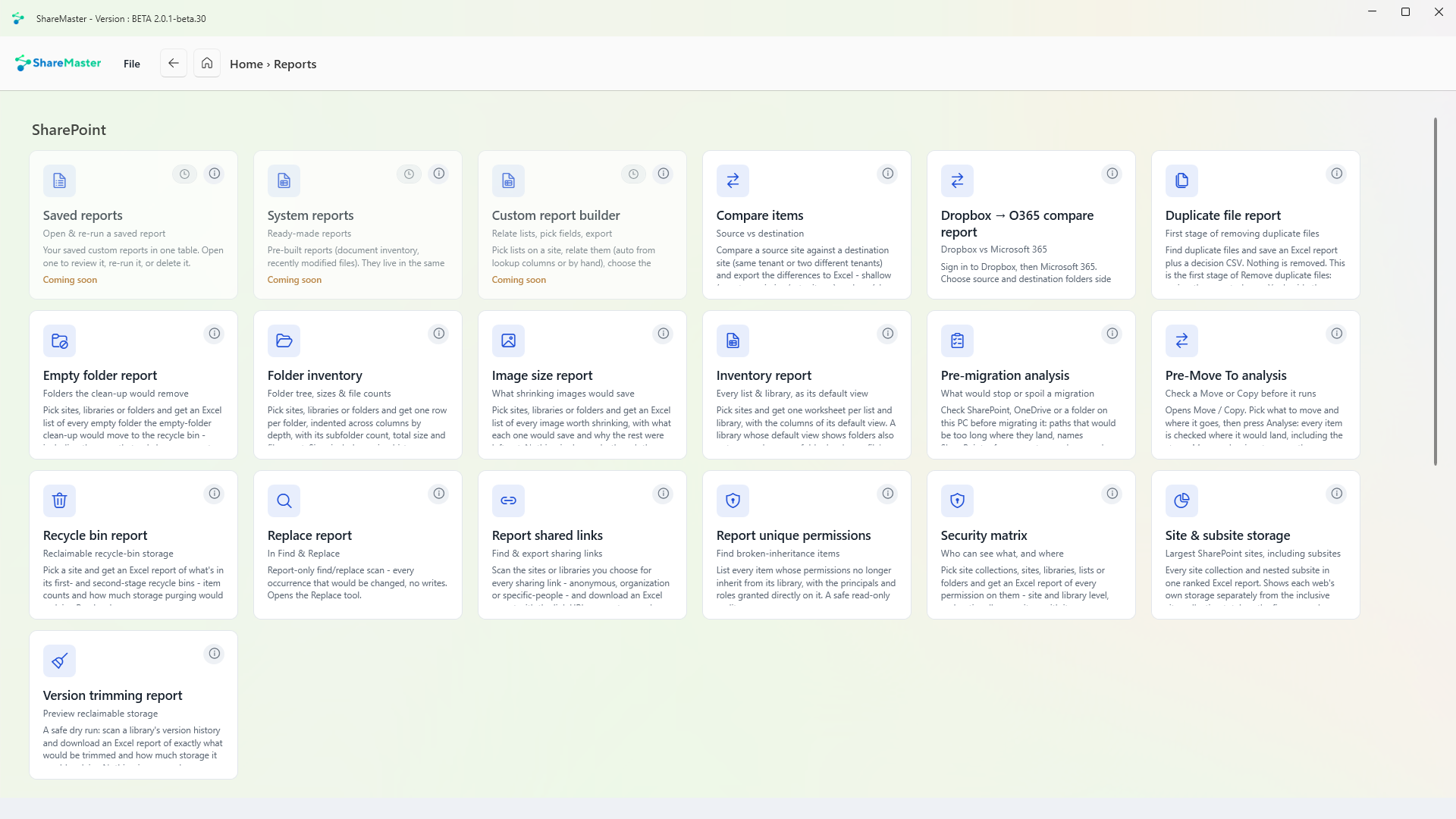Open the Security matrix title text
Viewport: 1456px width, 819px height.
coord(984,535)
